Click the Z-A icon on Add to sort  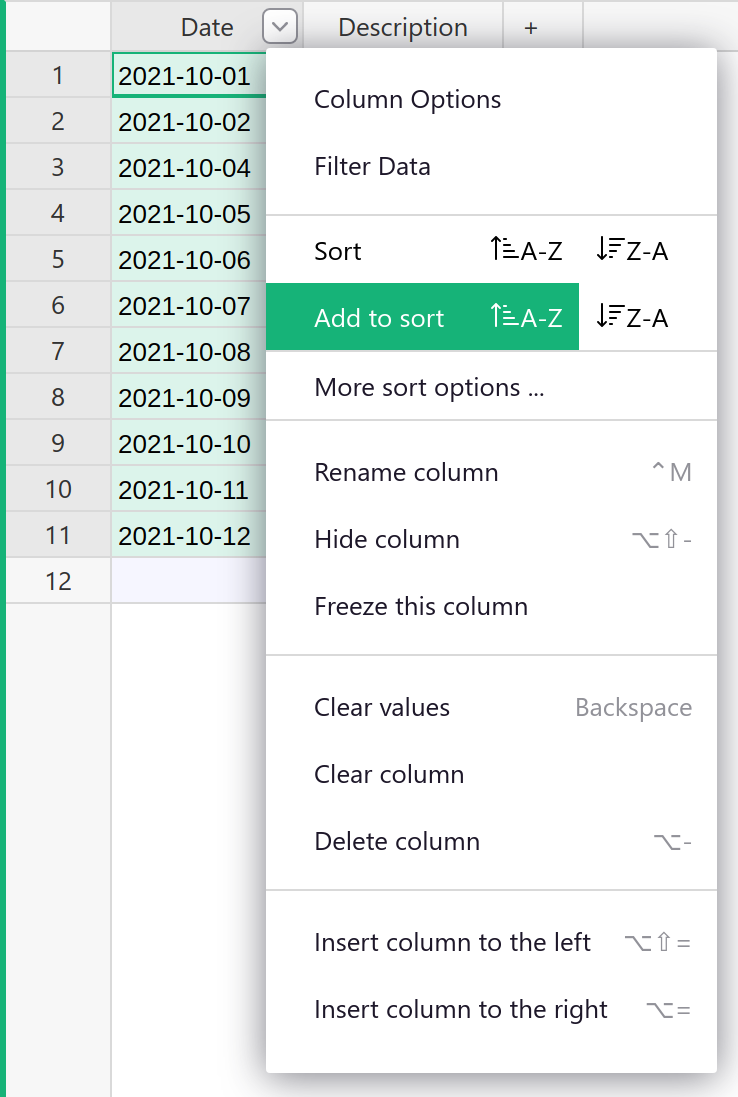click(631, 317)
